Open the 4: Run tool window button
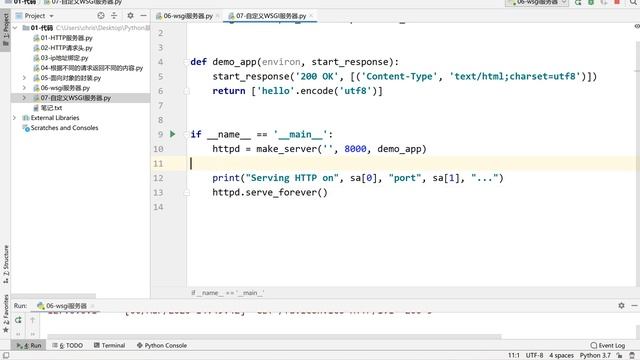This screenshot has width=640, height=360. pyautogui.click(x=29, y=345)
